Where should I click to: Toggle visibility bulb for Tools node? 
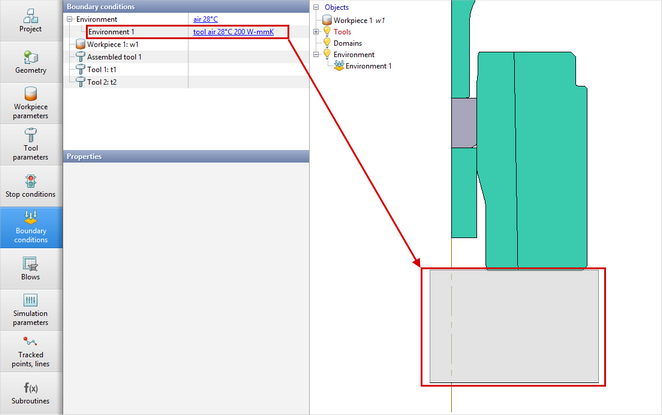coord(327,31)
